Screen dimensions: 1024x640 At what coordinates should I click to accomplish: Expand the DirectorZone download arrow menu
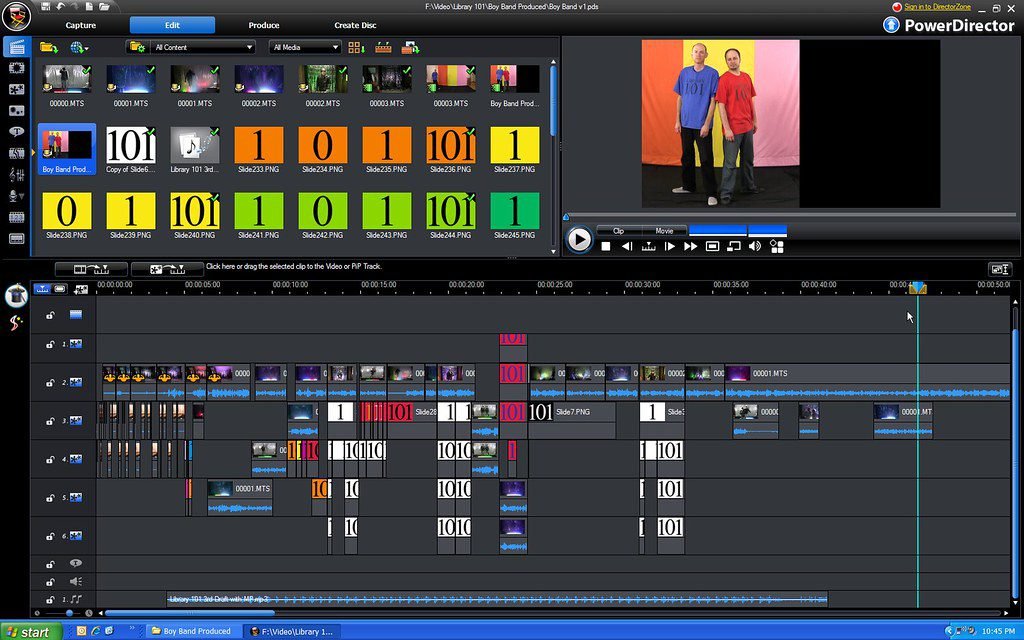85,46
